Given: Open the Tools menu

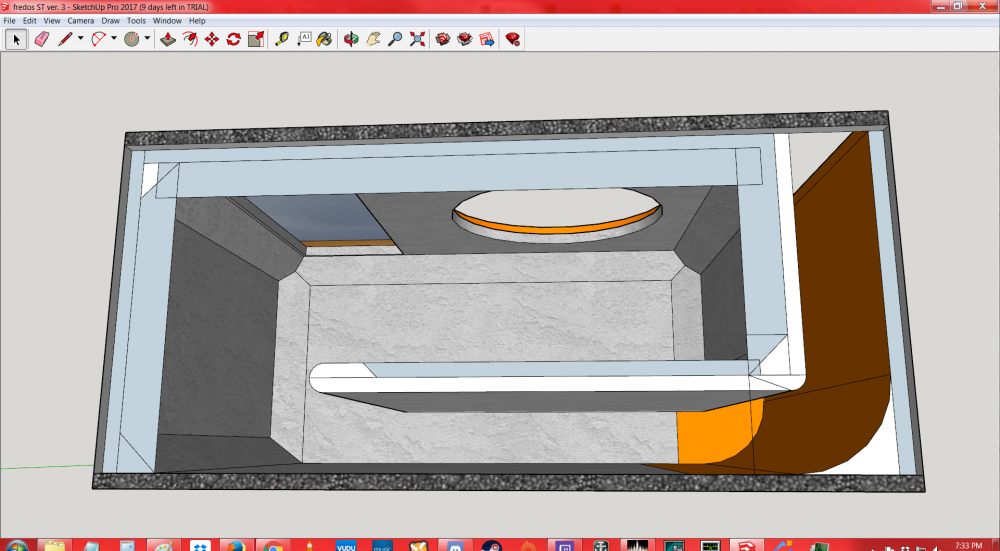Looking at the screenshot, I should click(136, 20).
